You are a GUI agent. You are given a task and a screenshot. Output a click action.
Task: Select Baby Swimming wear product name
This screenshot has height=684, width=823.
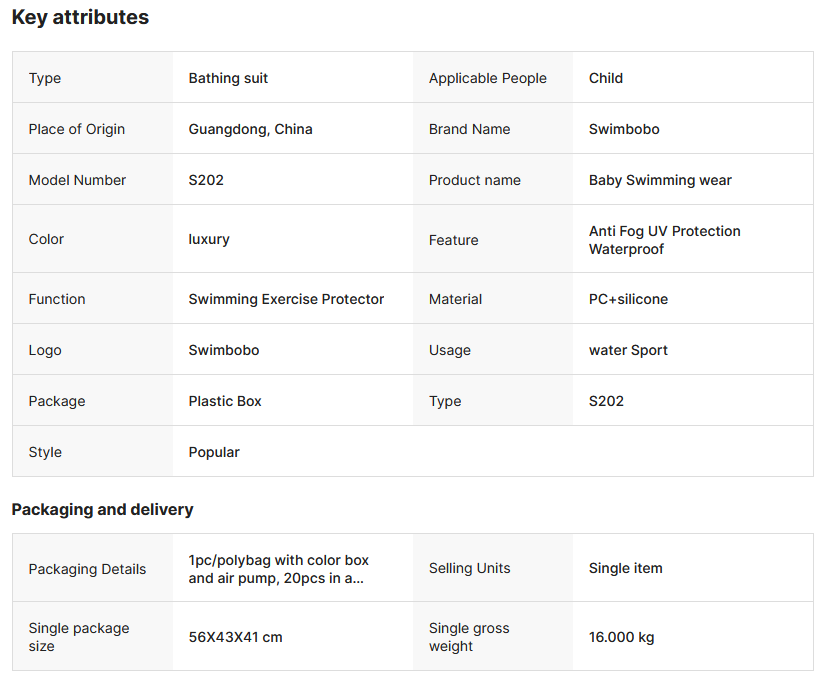[x=660, y=180]
